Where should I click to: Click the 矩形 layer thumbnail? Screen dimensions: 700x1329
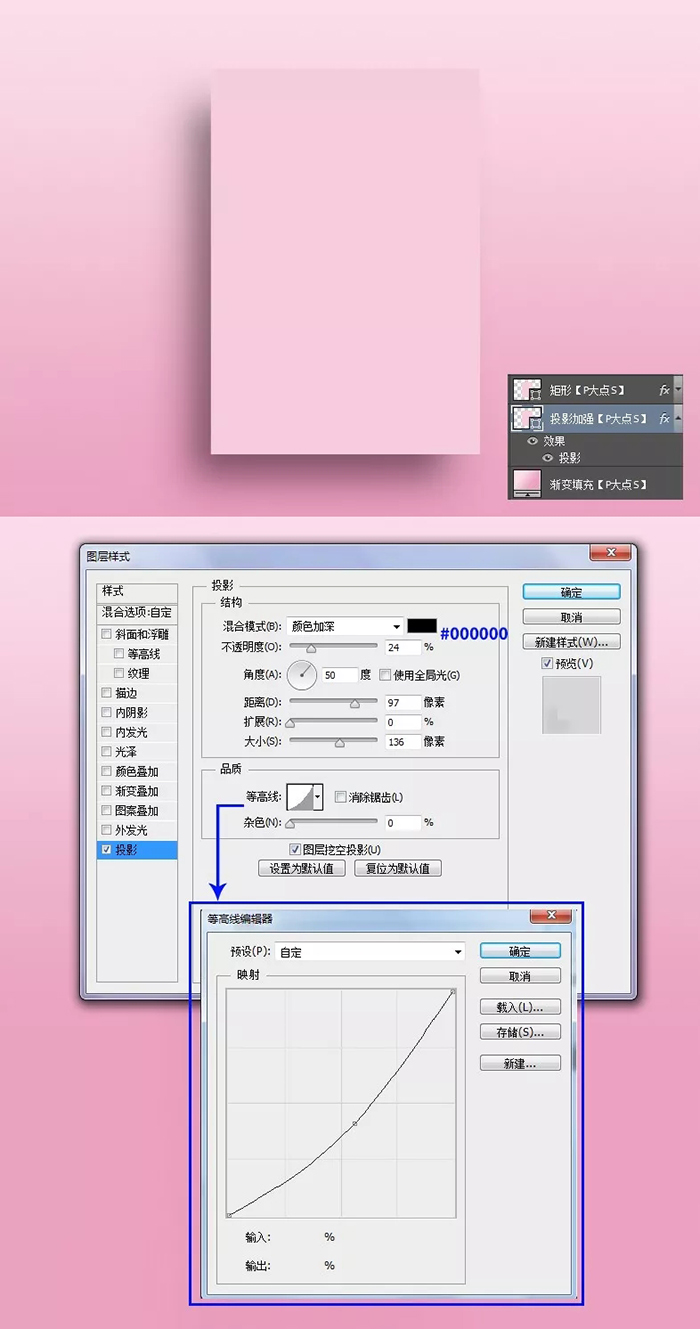(x=526, y=389)
